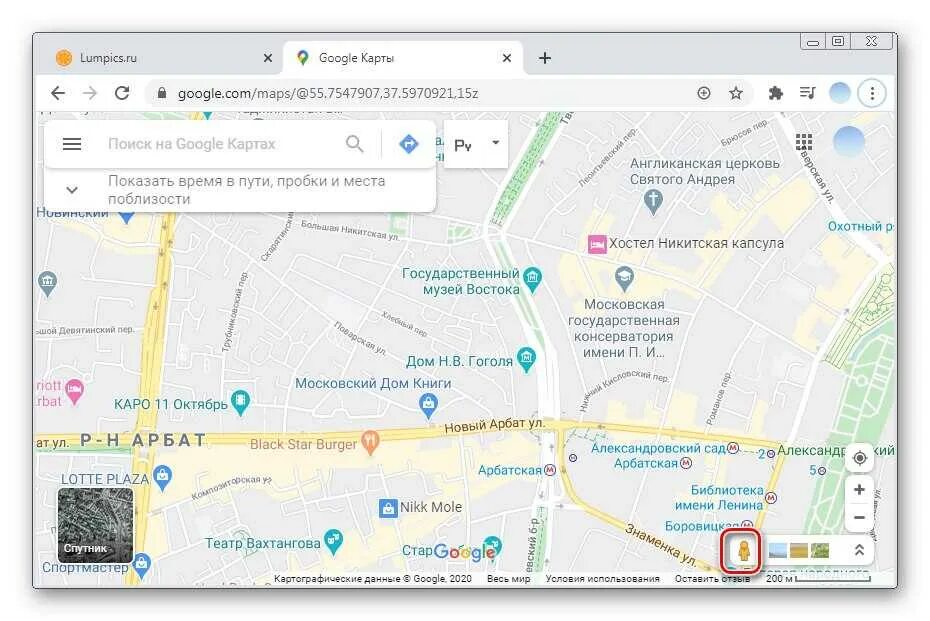Click the Московский Дом Книги shopping pin
930x621 pixels.
428,406
